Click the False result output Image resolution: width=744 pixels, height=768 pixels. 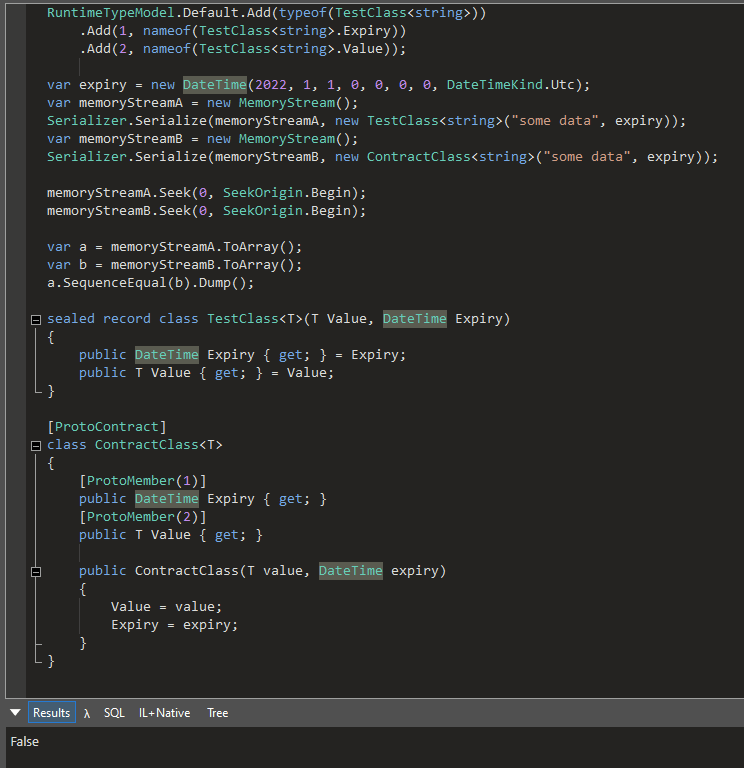(24, 742)
